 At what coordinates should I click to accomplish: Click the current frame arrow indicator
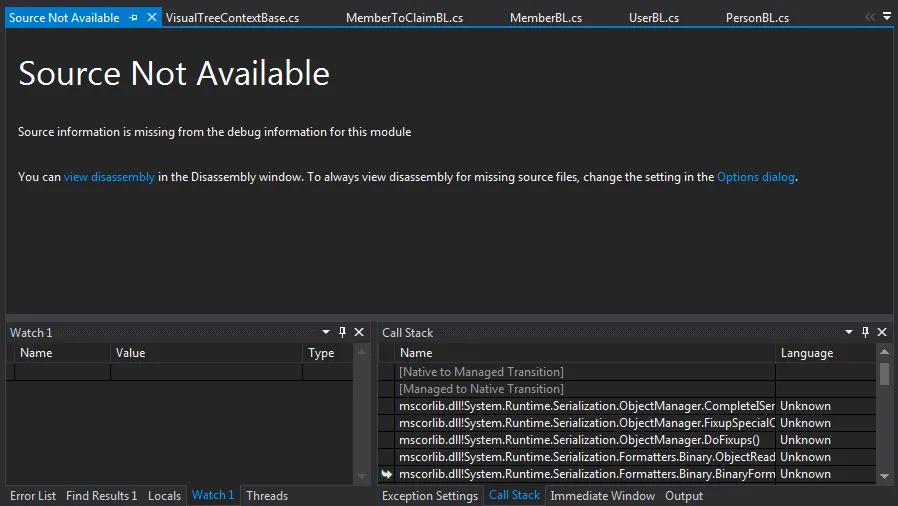point(387,474)
